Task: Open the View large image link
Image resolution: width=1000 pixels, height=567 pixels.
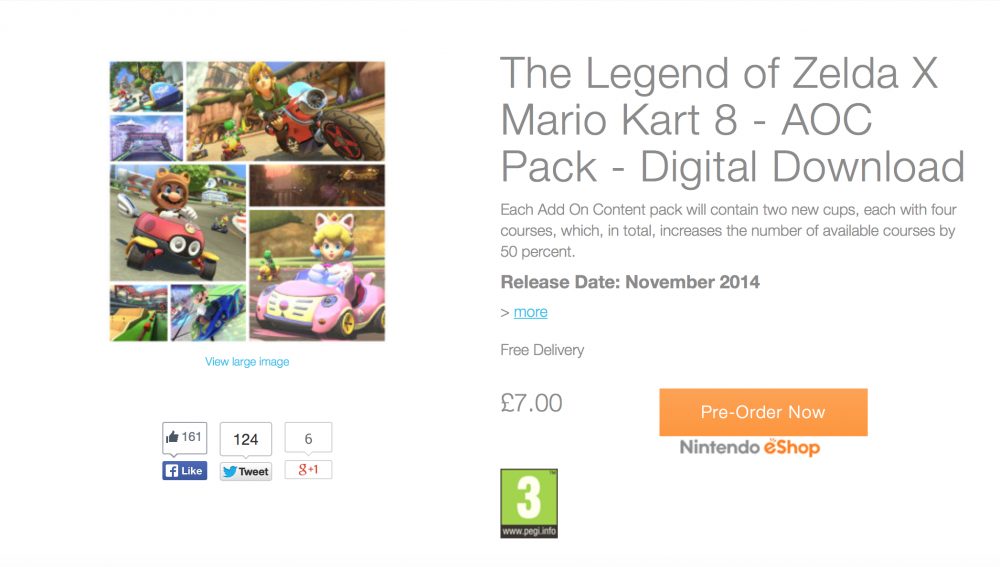Action: 247,362
